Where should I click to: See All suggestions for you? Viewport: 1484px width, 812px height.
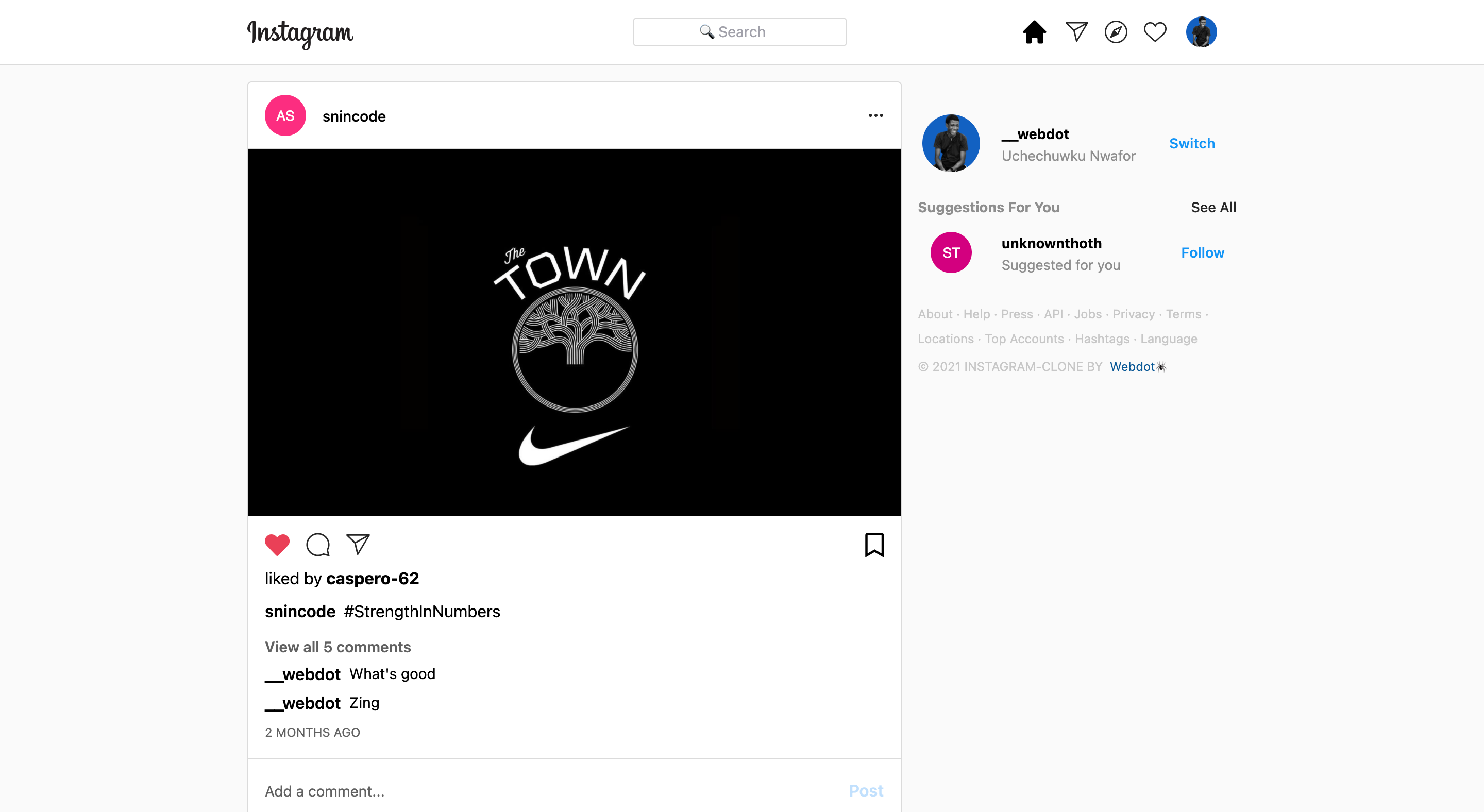click(x=1213, y=207)
